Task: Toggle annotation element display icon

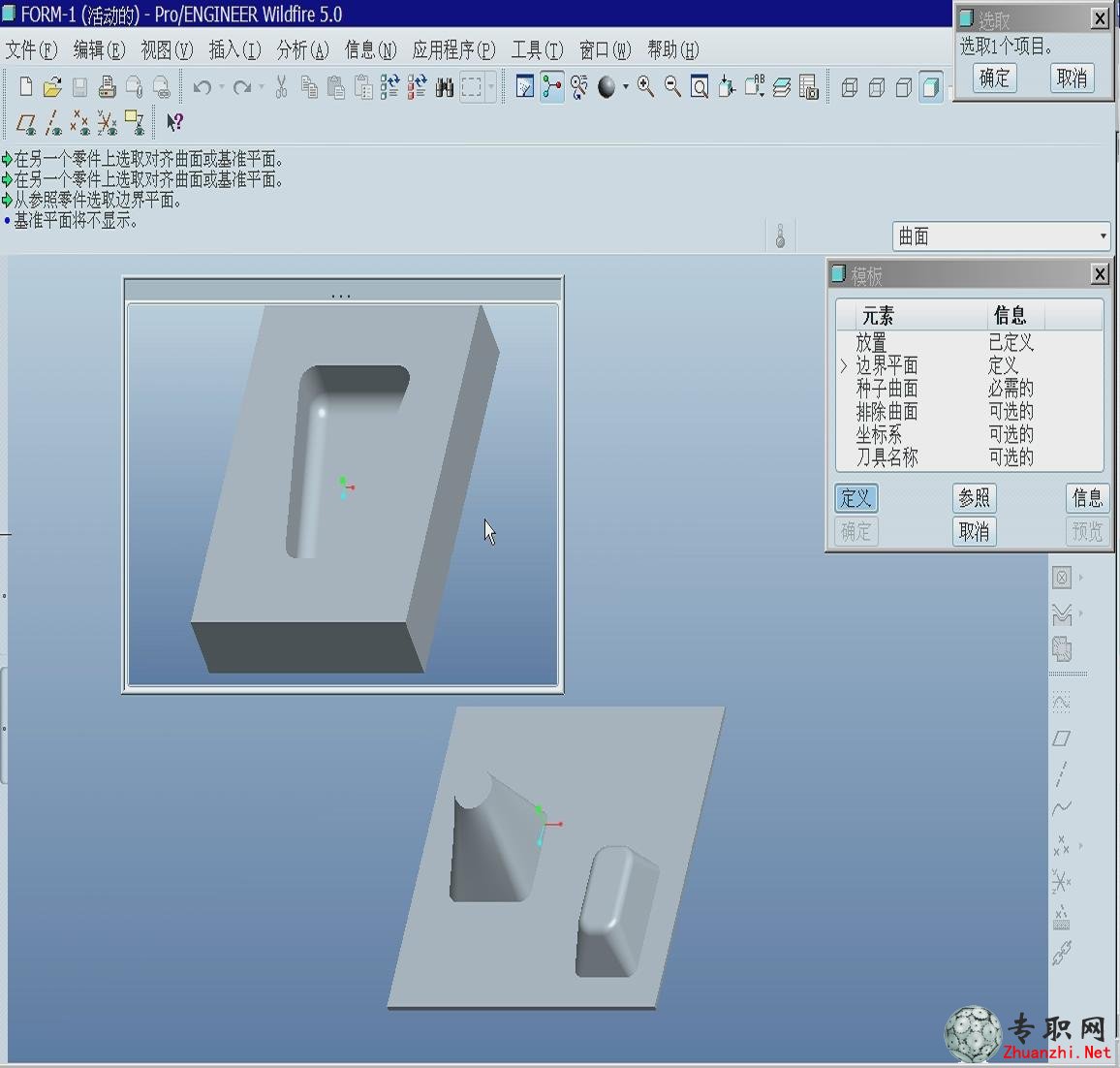Action: coord(135,124)
